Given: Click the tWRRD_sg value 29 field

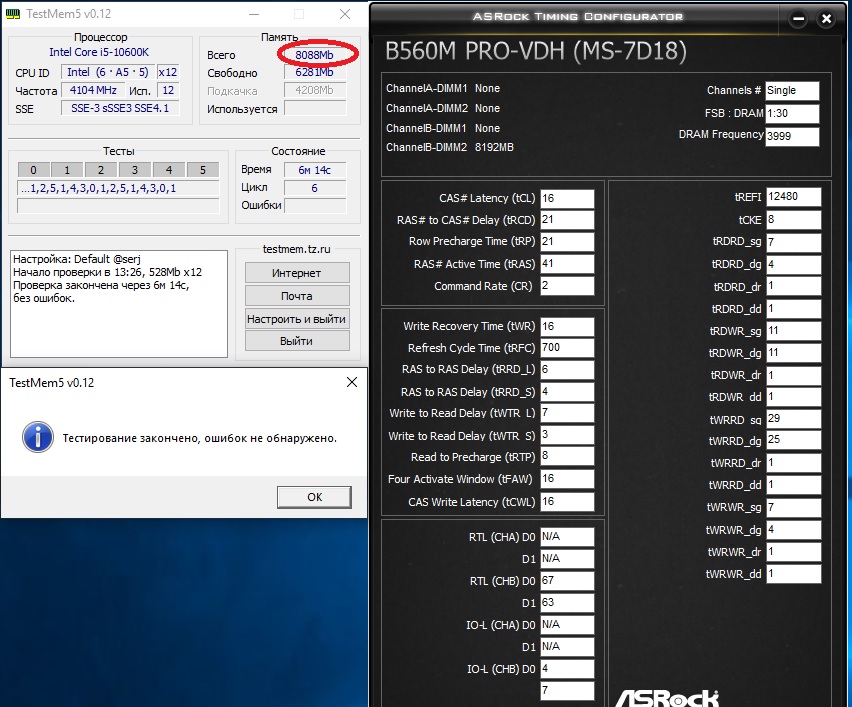Looking at the screenshot, I should tap(793, 419).
